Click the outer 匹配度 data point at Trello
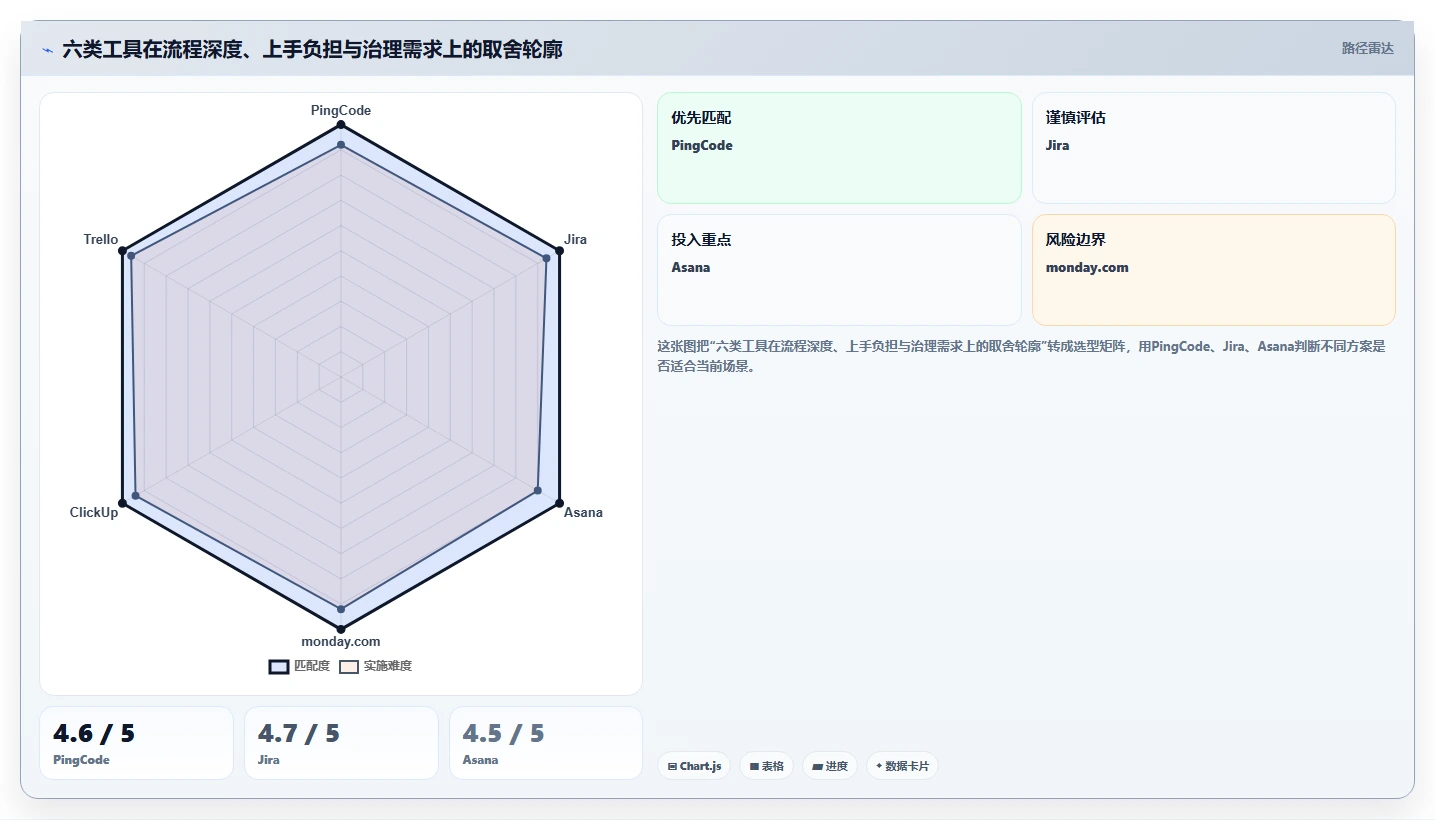The image size is (1435, 820). [x=123, y=251]
